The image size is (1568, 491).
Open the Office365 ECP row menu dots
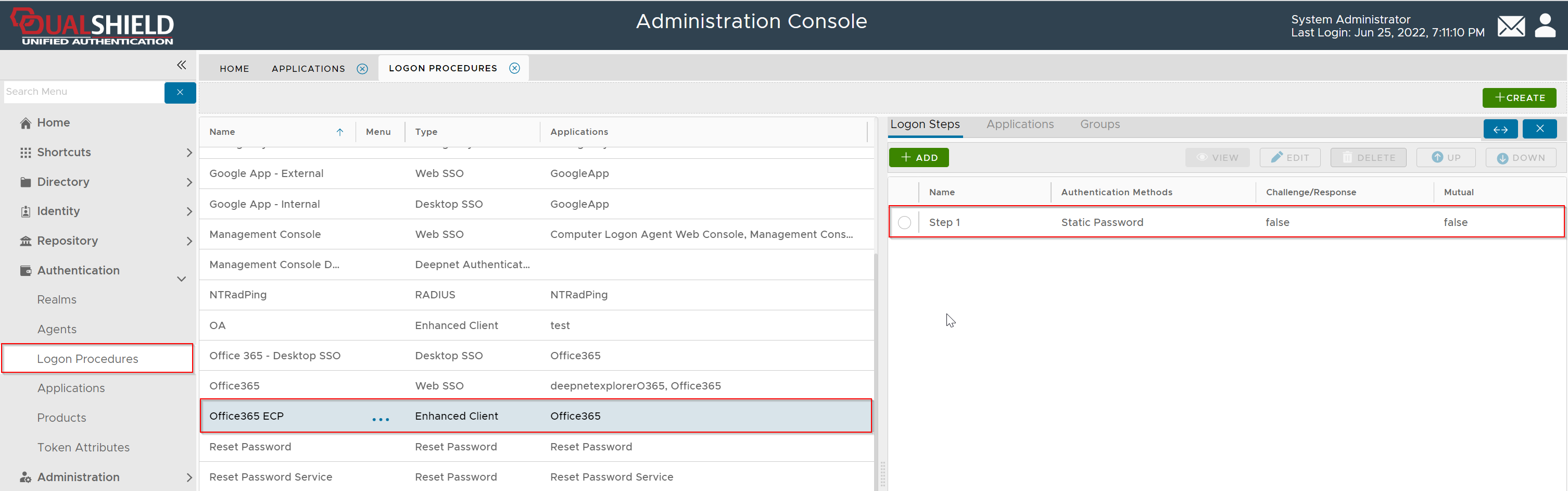click(381, 419)
